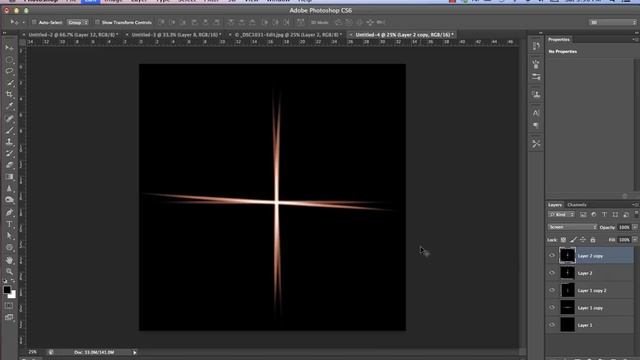Click the Opacity 100% value field
The width and height of the screenshot is (640, 360).
click(x=624, y=227)
